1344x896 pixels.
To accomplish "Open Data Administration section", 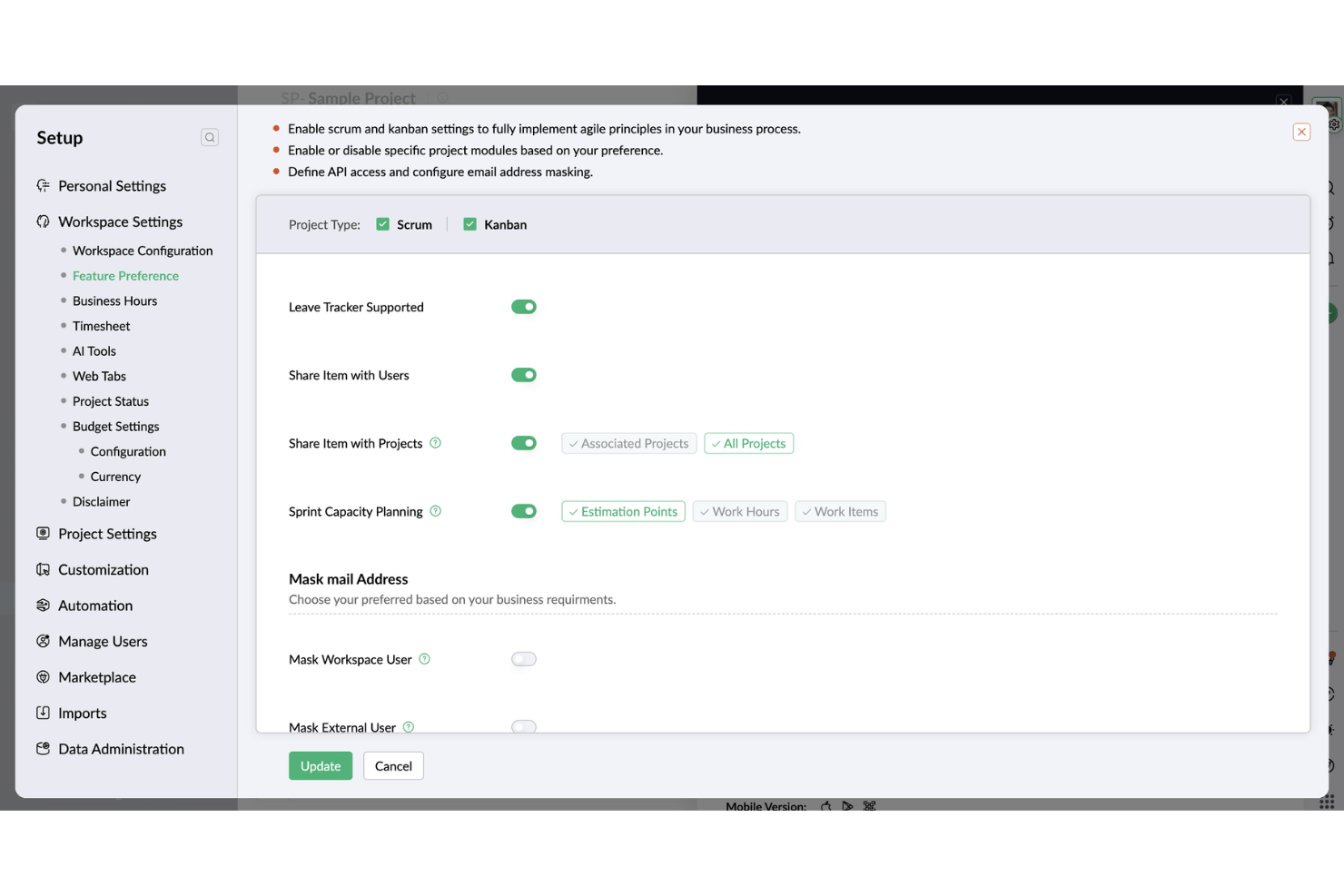I will pos(121,749).
